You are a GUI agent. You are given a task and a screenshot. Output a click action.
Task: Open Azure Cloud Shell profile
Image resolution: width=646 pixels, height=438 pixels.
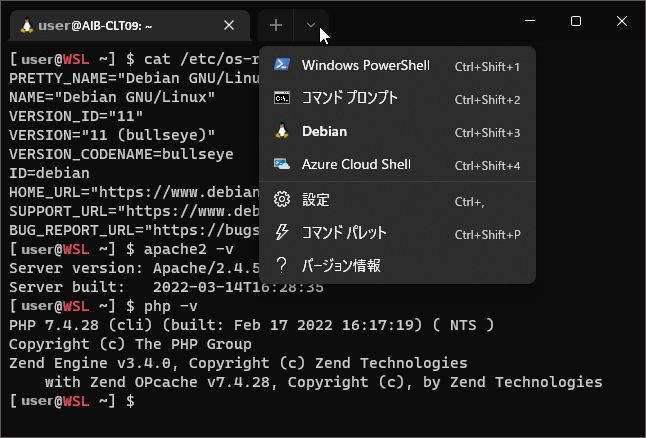point(398,164)
